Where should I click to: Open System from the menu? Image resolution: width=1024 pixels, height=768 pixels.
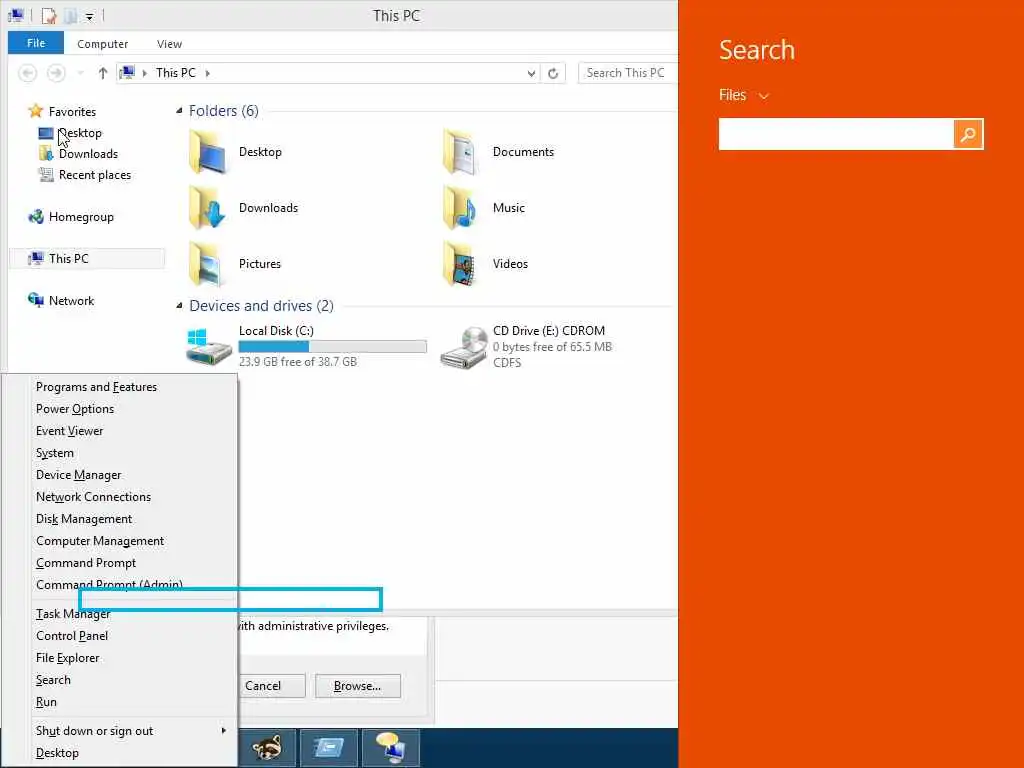click(x=55, y=453)
